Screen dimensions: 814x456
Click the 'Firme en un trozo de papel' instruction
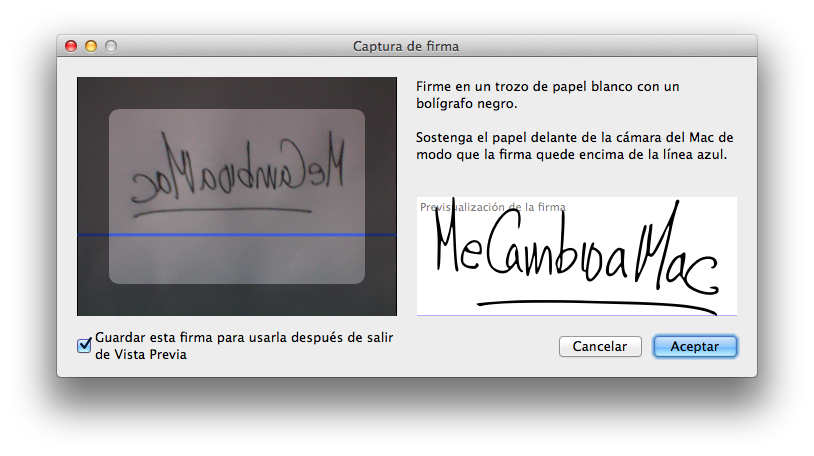pos(548,95)
